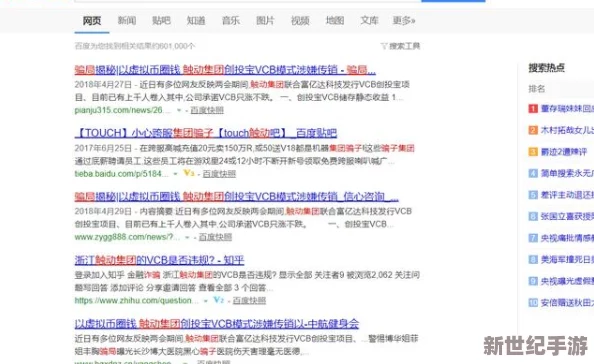Expand dropdown arrow after pianju315.com URL
Screen dimensions: 594x364
coord(179,111)
